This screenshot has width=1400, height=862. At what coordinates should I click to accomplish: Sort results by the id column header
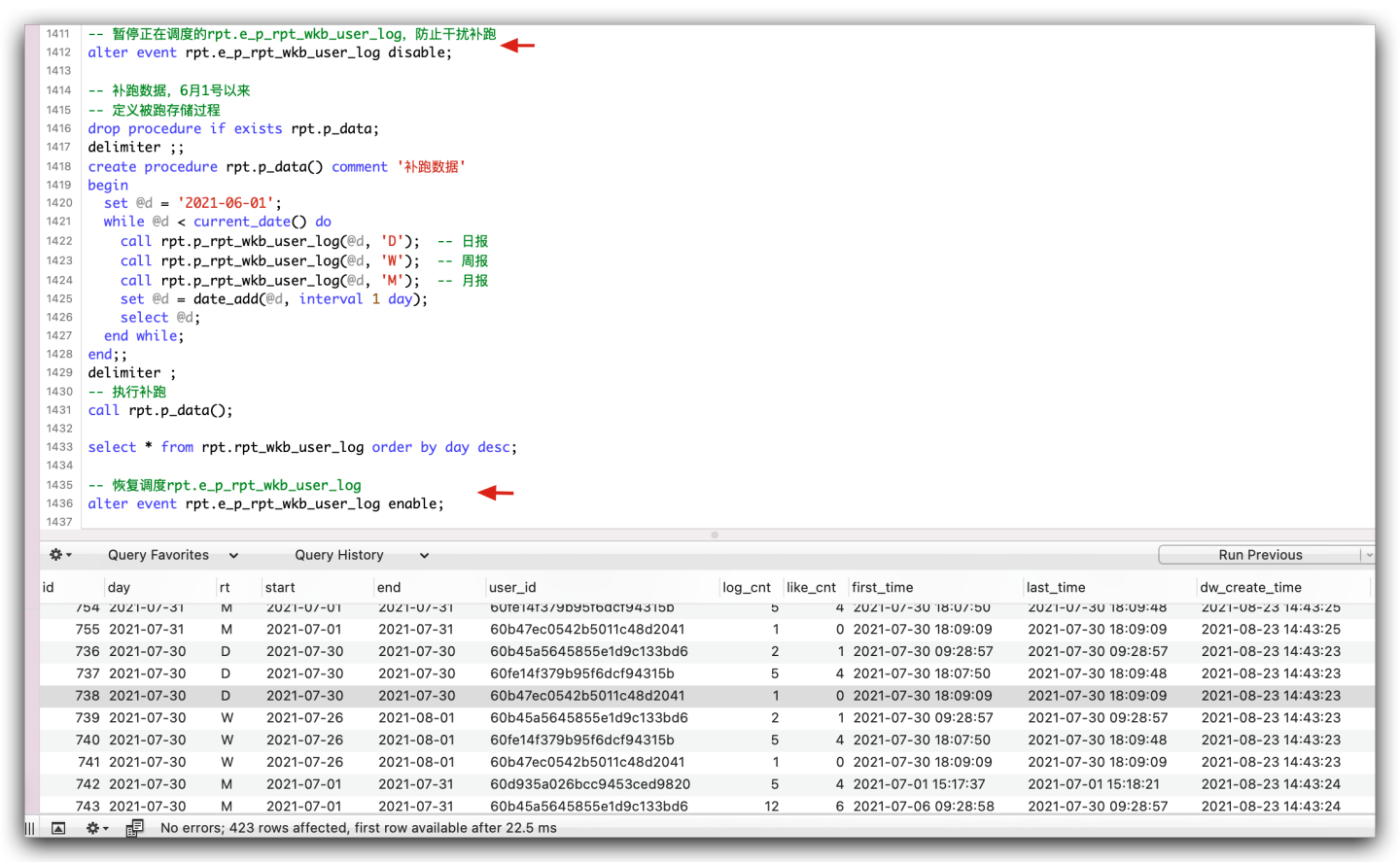[x=71, y=587]
